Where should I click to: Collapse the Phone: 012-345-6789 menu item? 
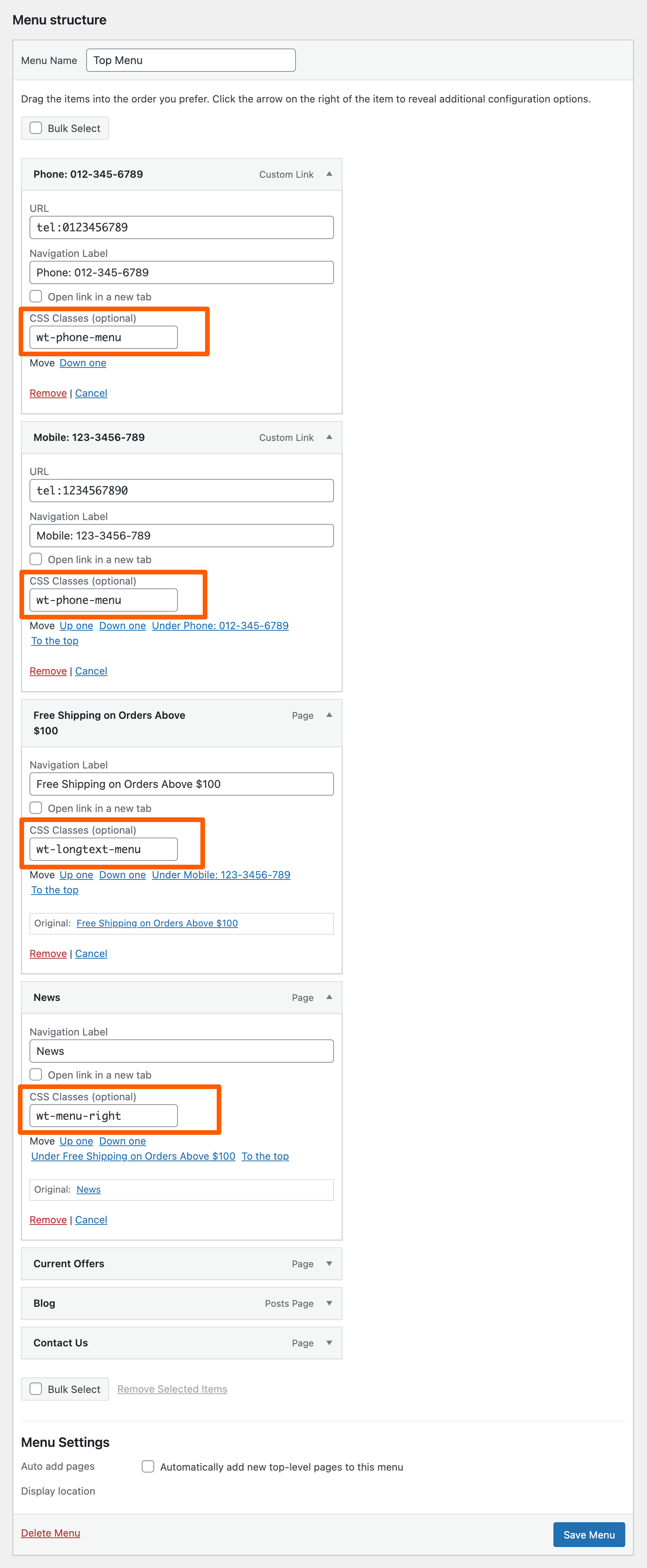click(x=329, y=174)
